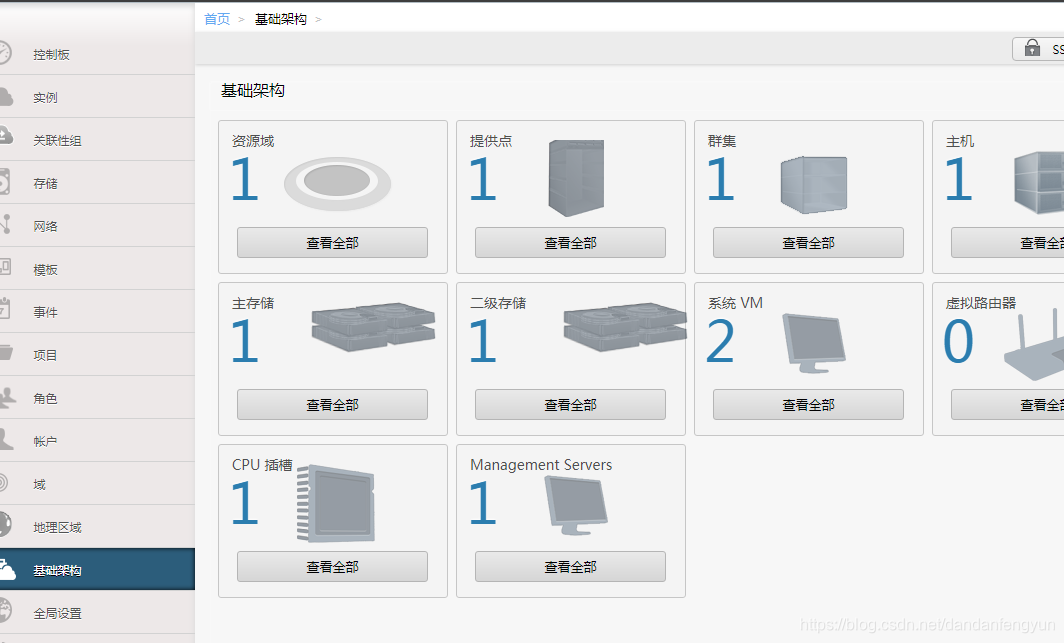Click 查看全部 under Management Servers
Viewport: 1064px width, 643px height.
(x=570, y=566)
